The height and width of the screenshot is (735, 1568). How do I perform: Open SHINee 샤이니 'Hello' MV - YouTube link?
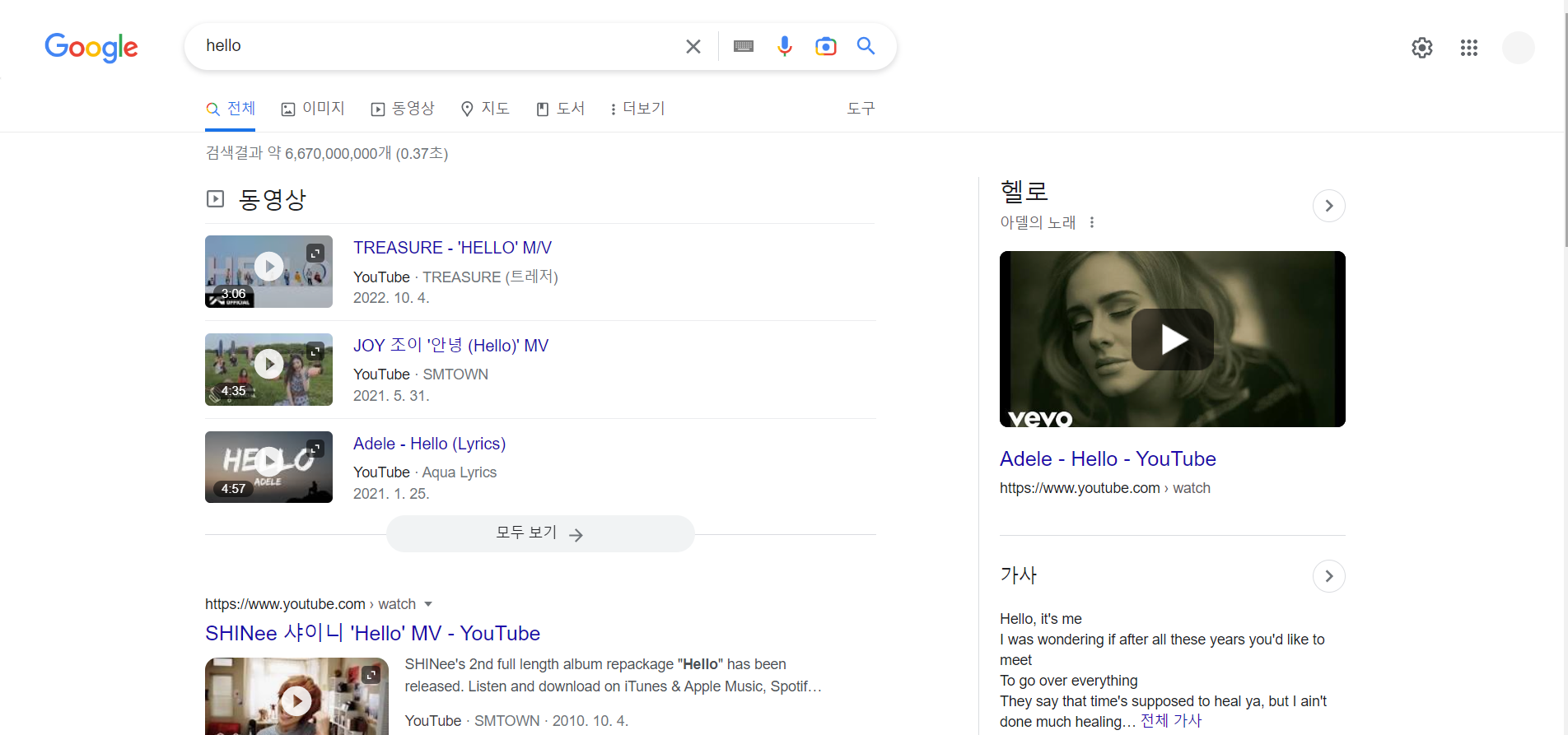[372, 633]
